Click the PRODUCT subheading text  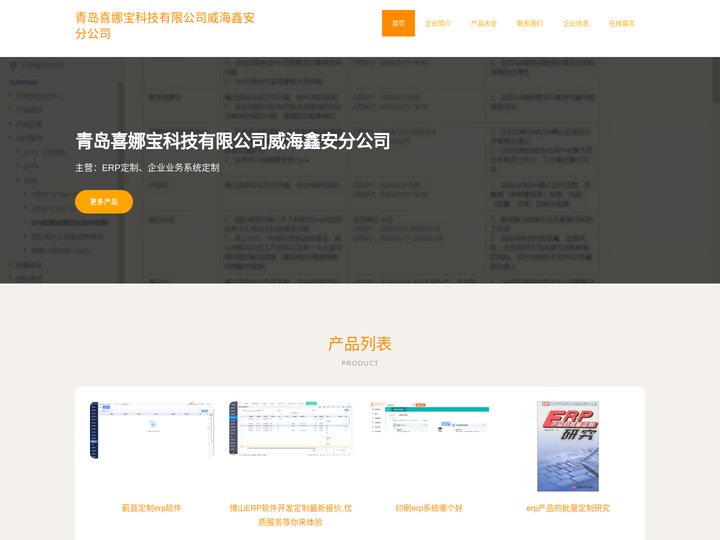360,363
